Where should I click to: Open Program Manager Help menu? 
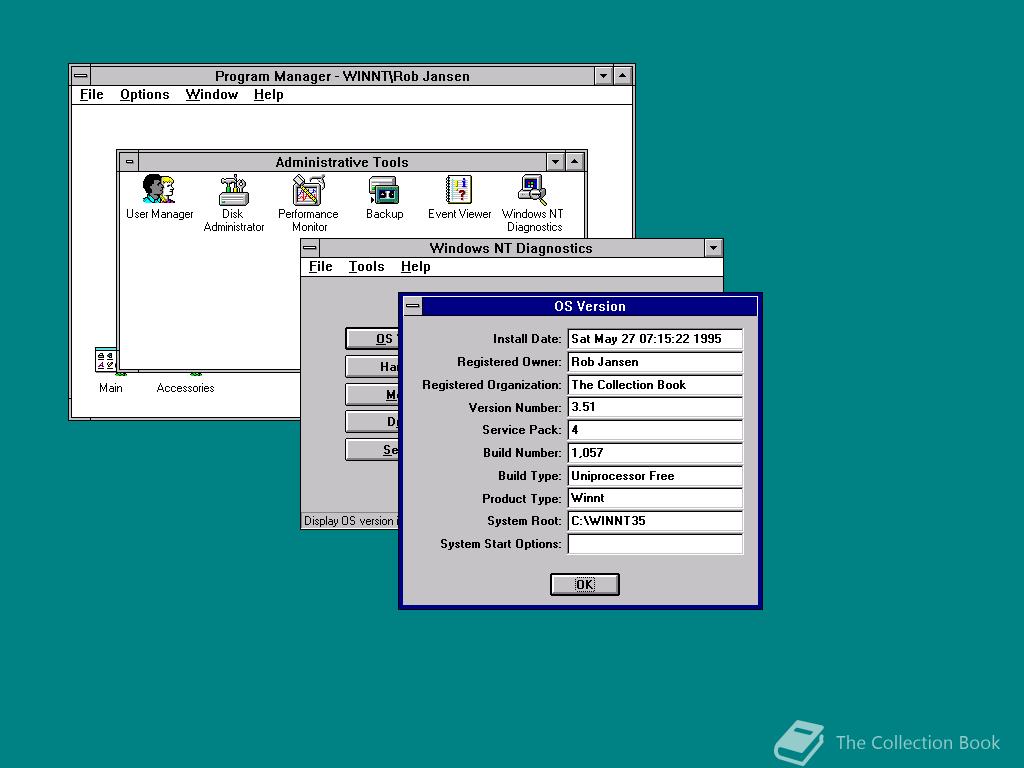[x=268, y=95]
